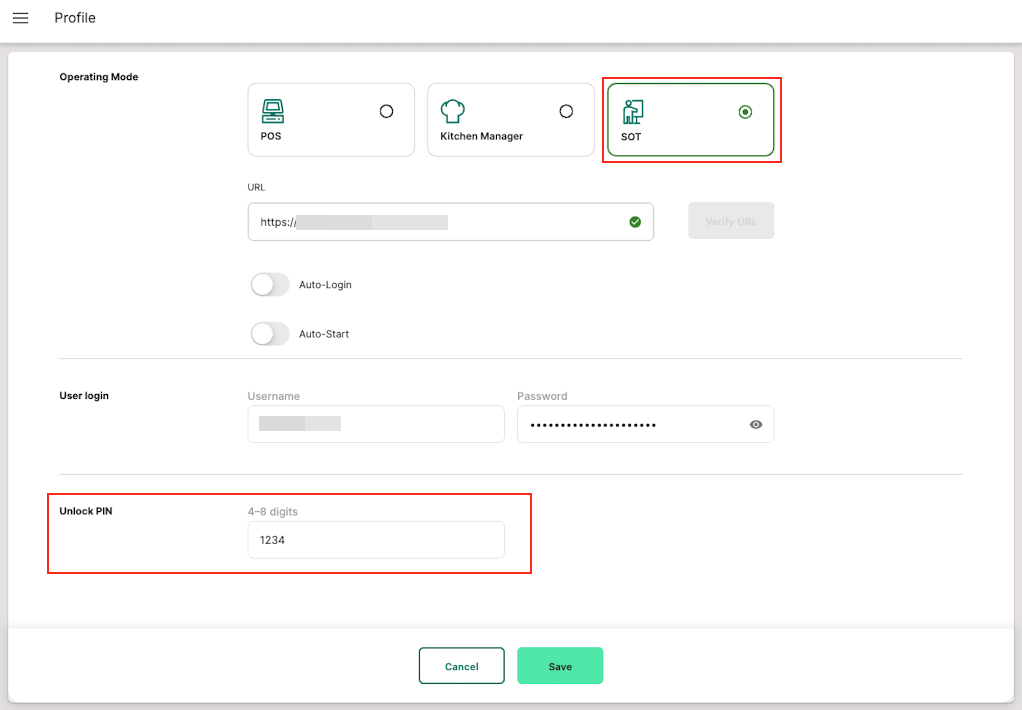The width and height of the screenshot is (1022, 710).
Task: Turn on the Auto-Start switch
Action: [270, 334]
